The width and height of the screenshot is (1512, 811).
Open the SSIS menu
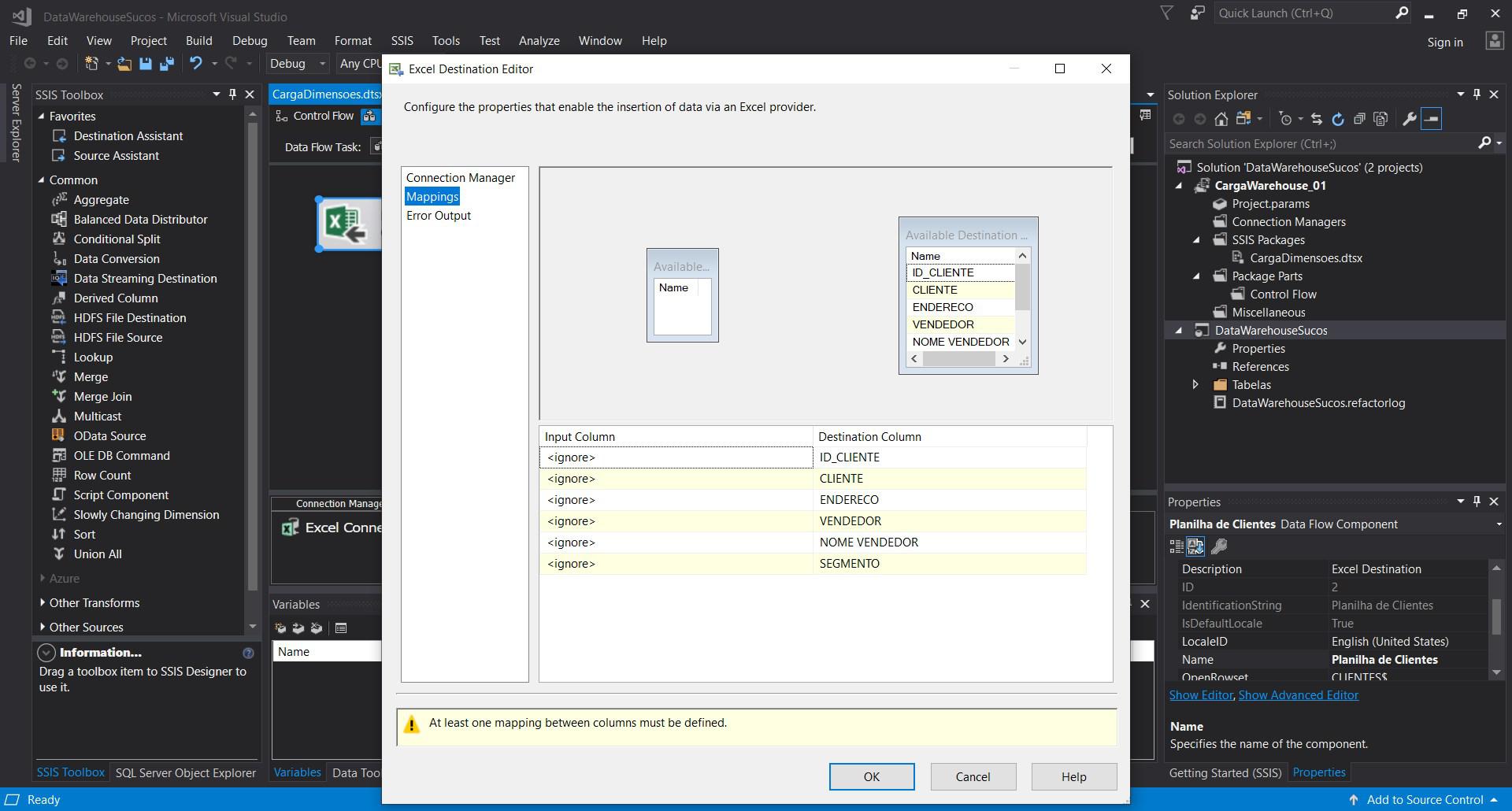coord(402,41)
